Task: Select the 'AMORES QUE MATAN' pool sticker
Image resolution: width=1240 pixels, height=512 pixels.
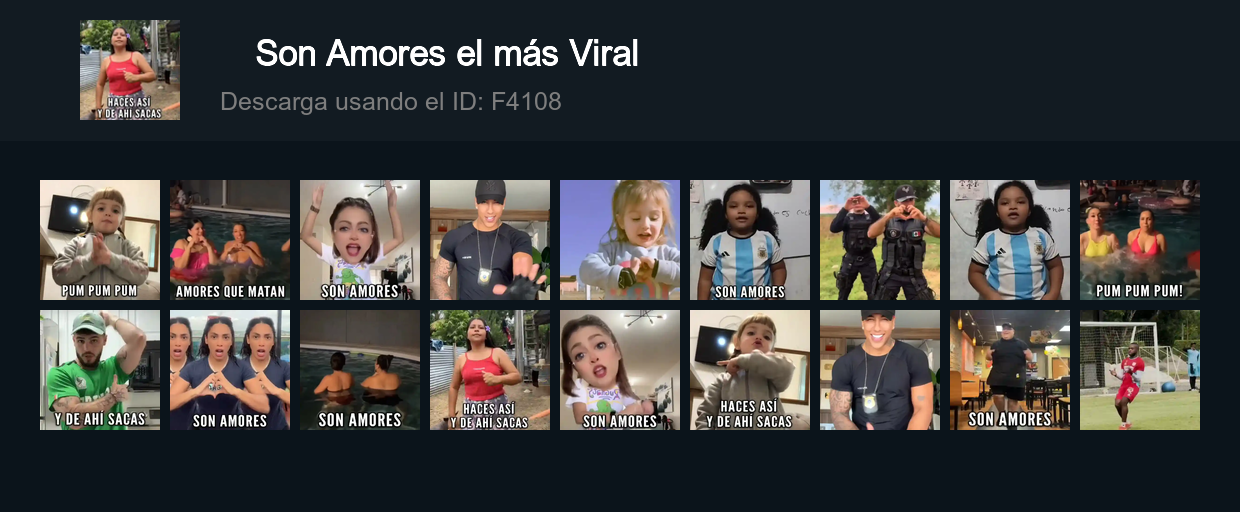Action: tap(230, 240)
